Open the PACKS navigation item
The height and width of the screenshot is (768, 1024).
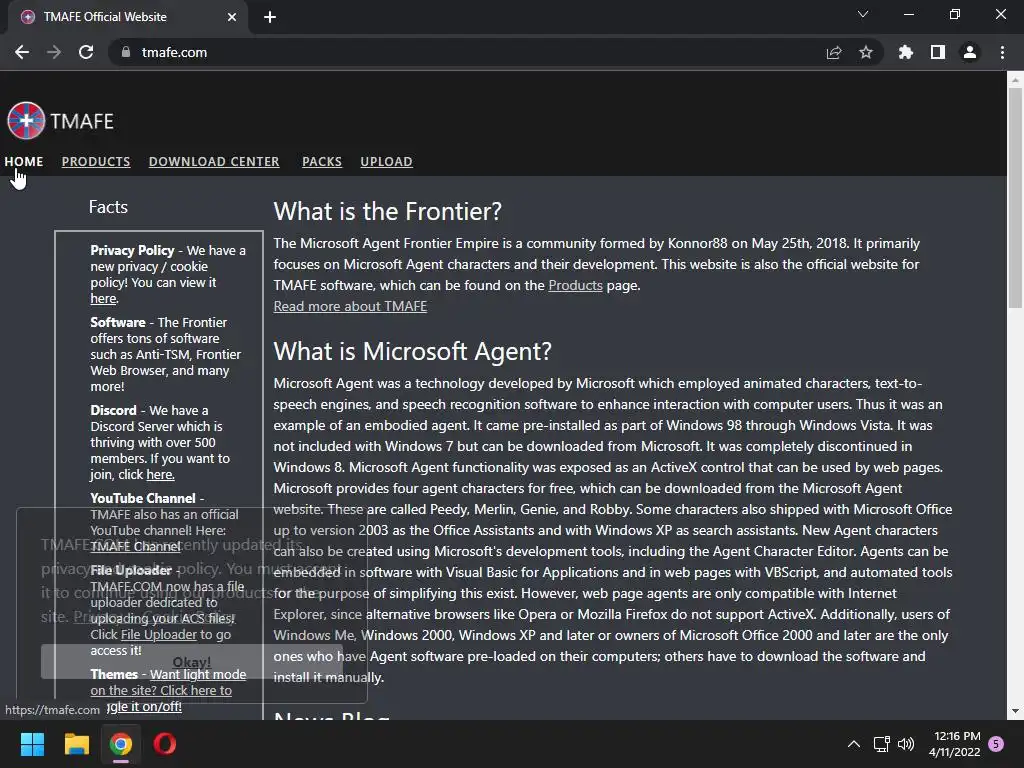[322, 161]
